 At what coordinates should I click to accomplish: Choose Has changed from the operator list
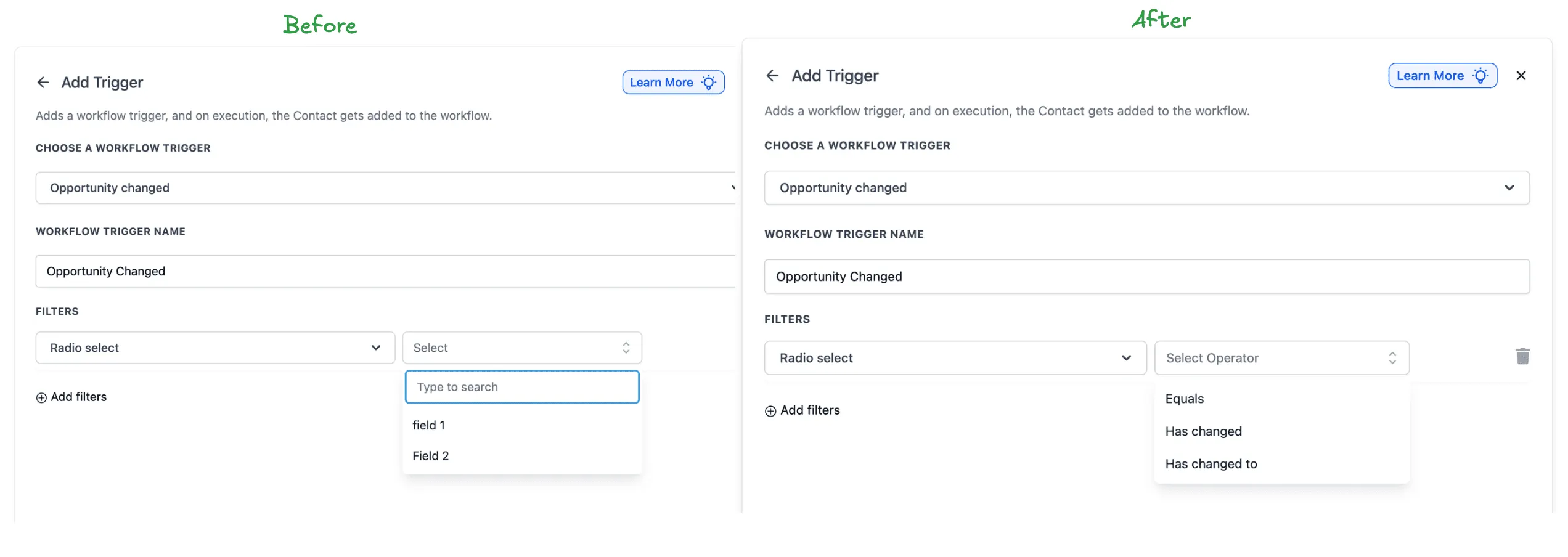[1203, 431]
